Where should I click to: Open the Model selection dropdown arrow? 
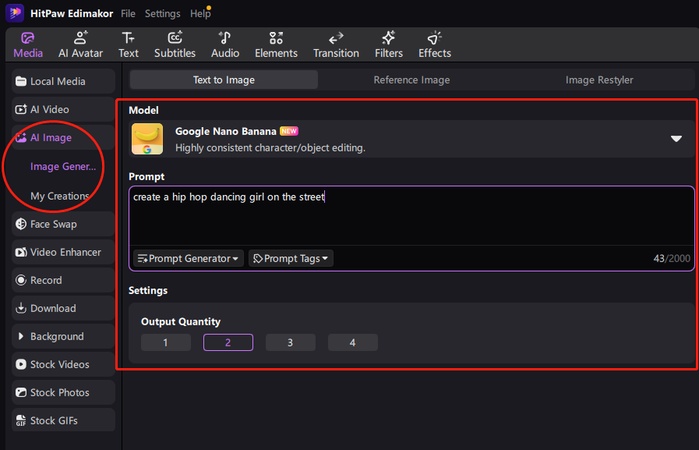pos(676,139)
